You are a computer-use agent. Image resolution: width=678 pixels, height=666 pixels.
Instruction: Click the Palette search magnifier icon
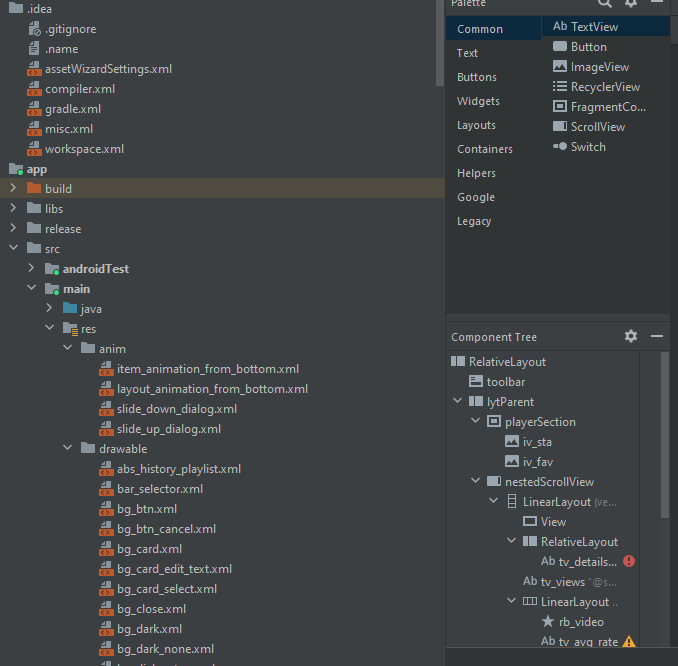pyautogui.click(x=604, y=3)
